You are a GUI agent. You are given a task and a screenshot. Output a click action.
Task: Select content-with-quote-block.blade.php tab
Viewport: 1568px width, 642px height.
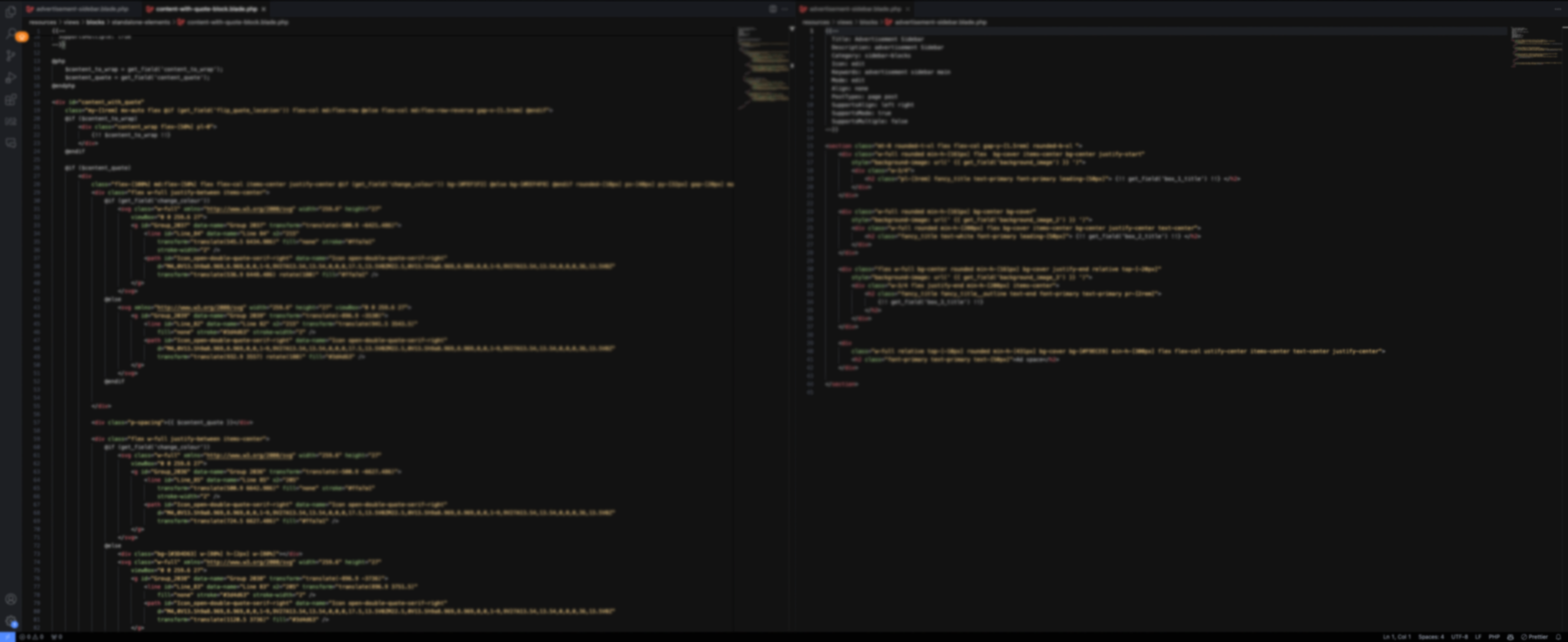(x=206, y=9)
